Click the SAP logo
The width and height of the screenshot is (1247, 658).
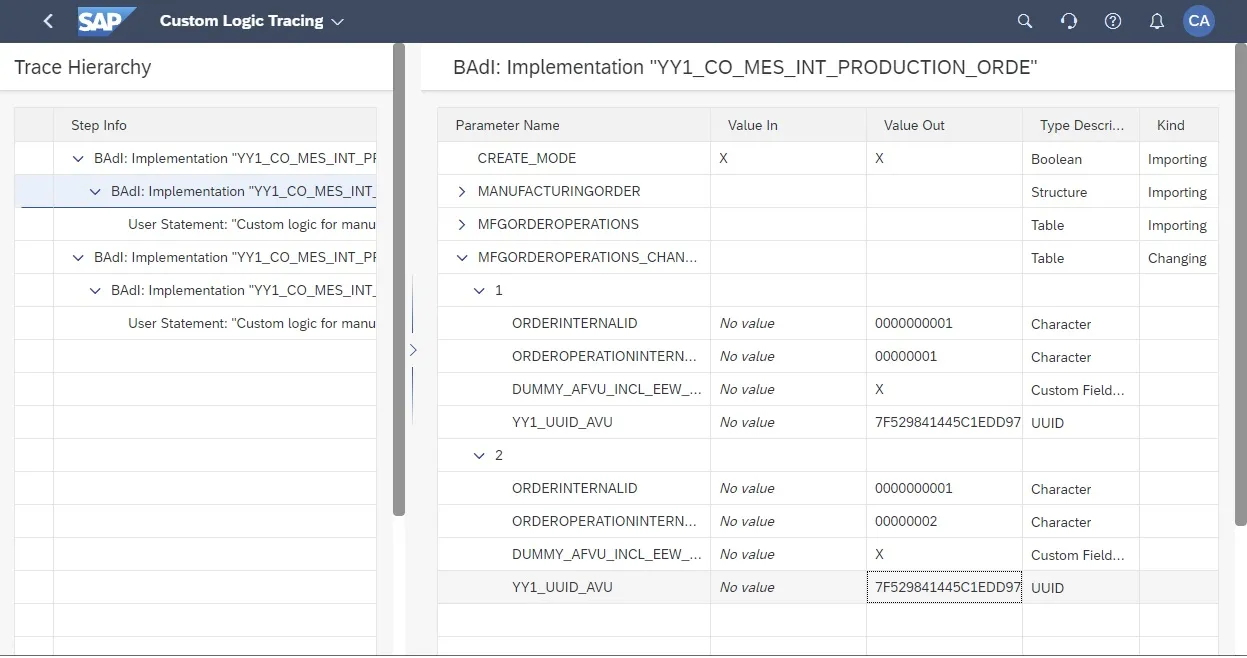point(106,21)
